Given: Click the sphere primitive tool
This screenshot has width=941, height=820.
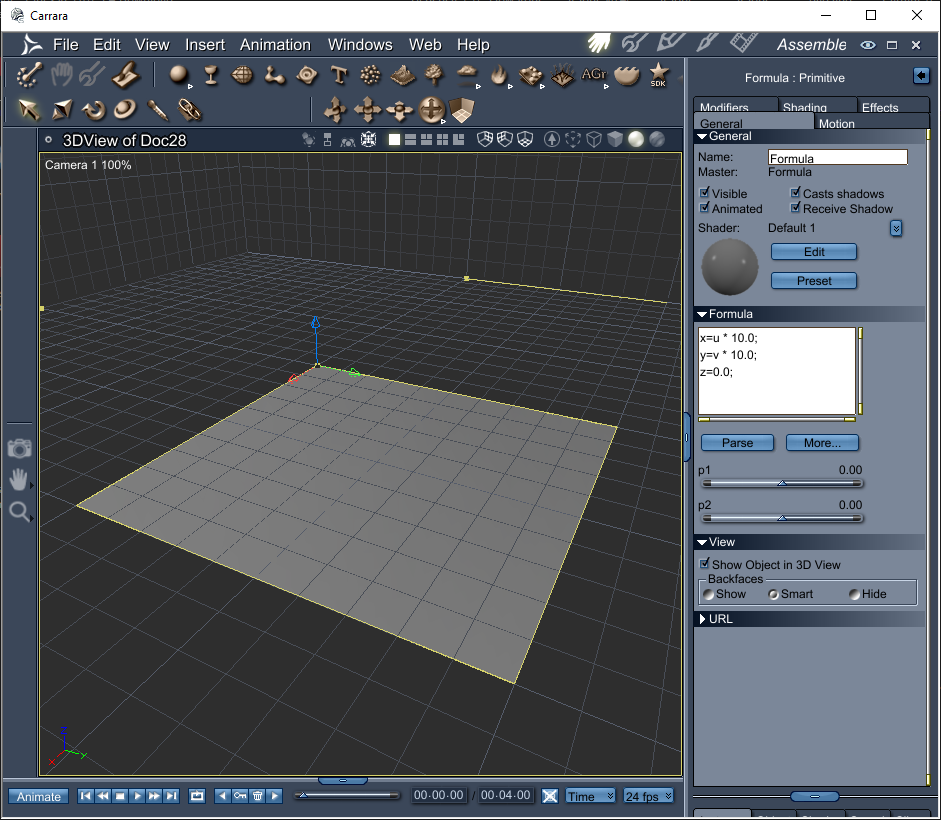Looking at the screenshot, I should 178,75.
